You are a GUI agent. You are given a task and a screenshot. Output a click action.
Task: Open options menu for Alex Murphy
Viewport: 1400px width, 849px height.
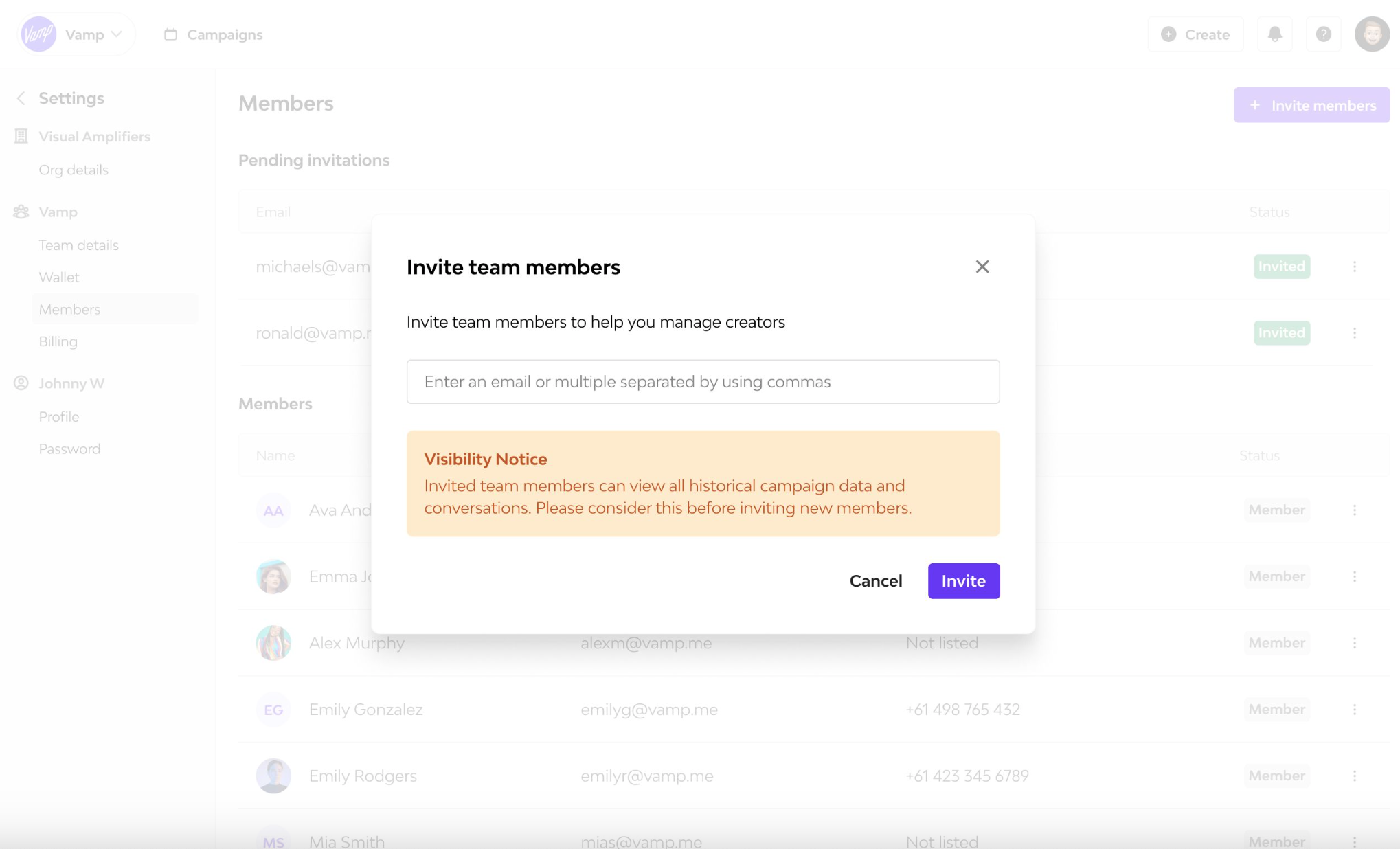click(1354, 643)
